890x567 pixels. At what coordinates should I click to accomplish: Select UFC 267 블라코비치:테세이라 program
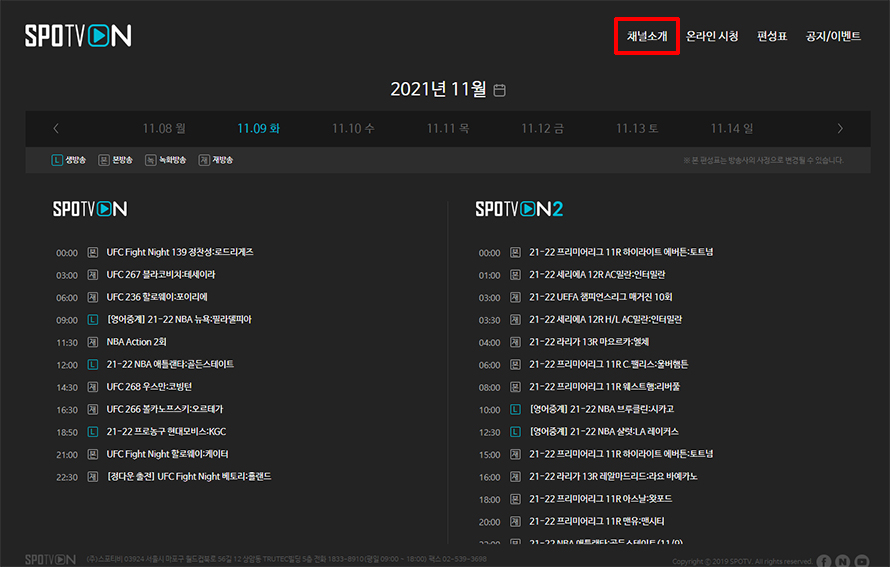click(161, 275)
